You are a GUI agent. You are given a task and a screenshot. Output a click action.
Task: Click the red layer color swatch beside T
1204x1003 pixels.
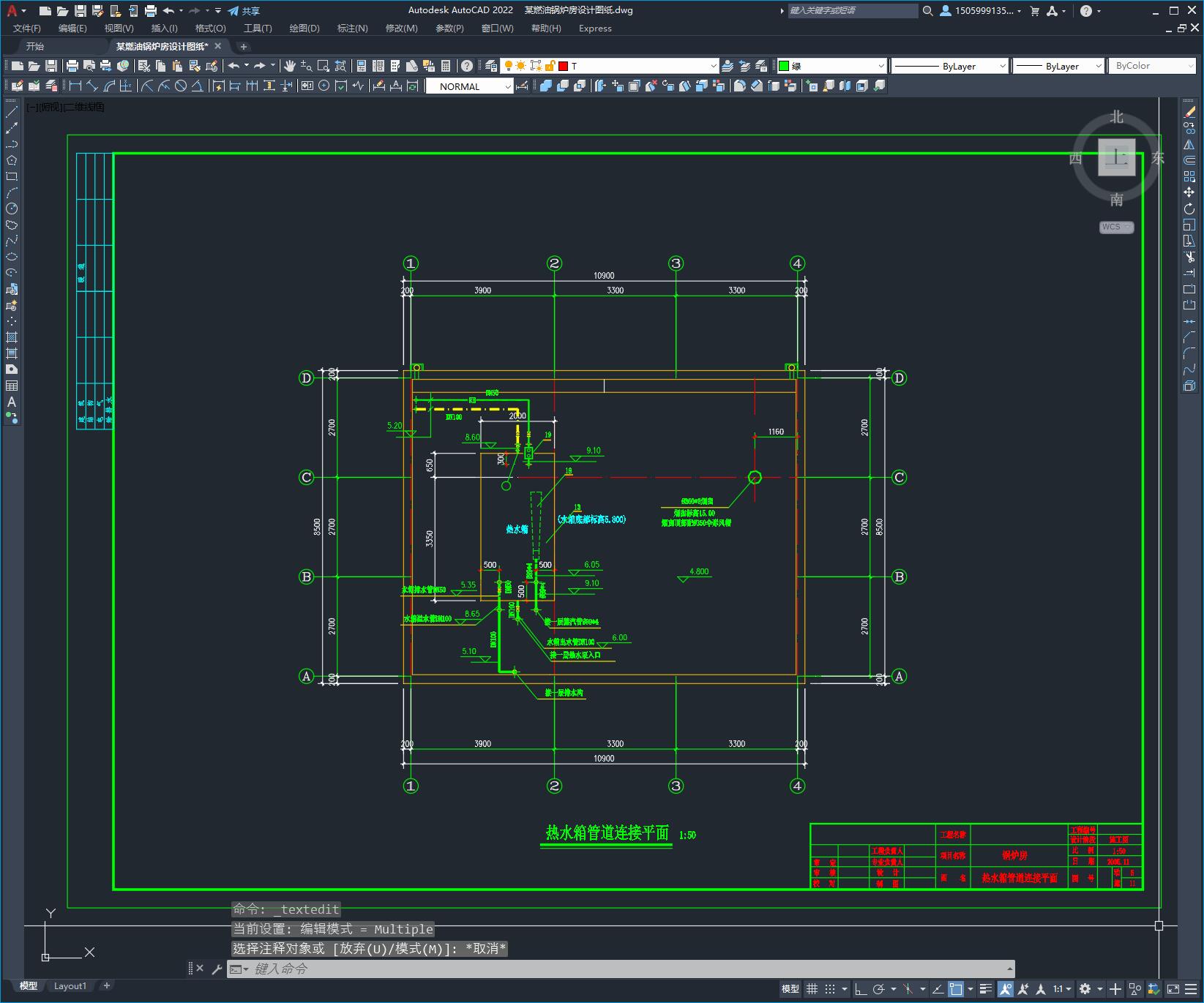point(563,66)
